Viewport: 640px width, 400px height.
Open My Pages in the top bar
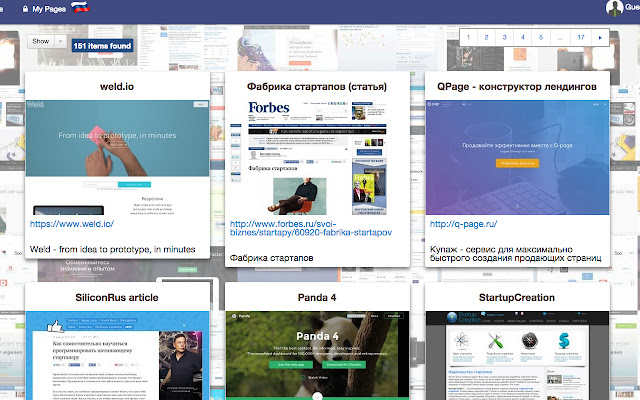[49, 9]
